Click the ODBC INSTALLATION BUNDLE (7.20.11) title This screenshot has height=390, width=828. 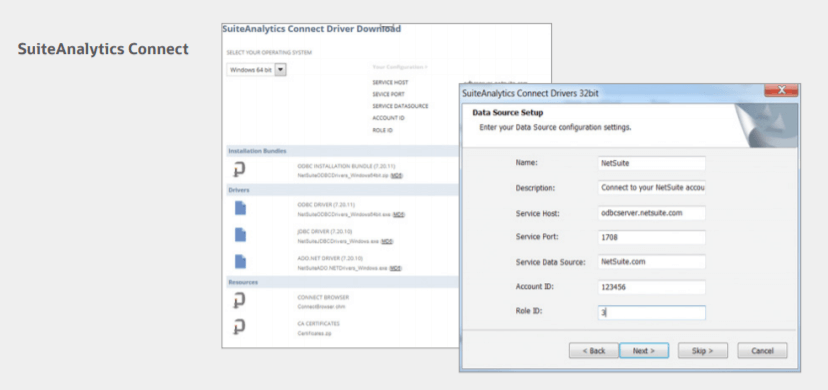[x=346, y=166]
